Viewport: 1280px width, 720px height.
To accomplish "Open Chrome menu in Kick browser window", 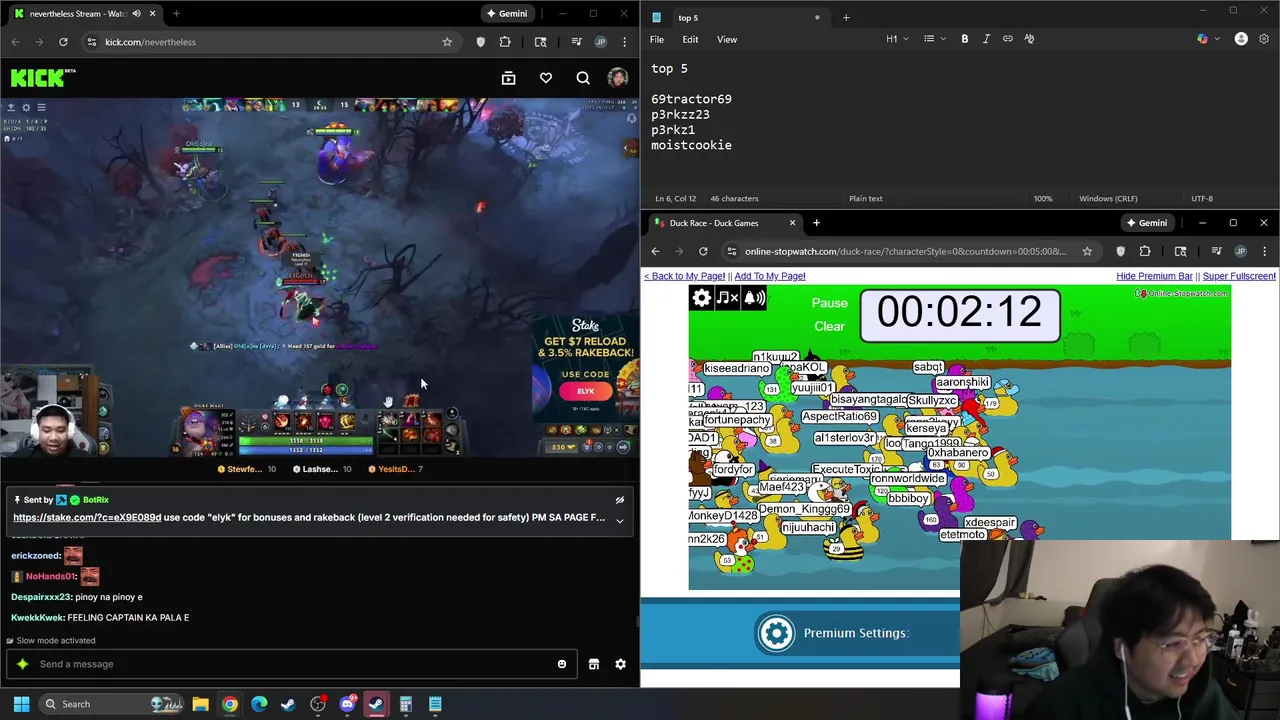I will [x=625, y=42].
